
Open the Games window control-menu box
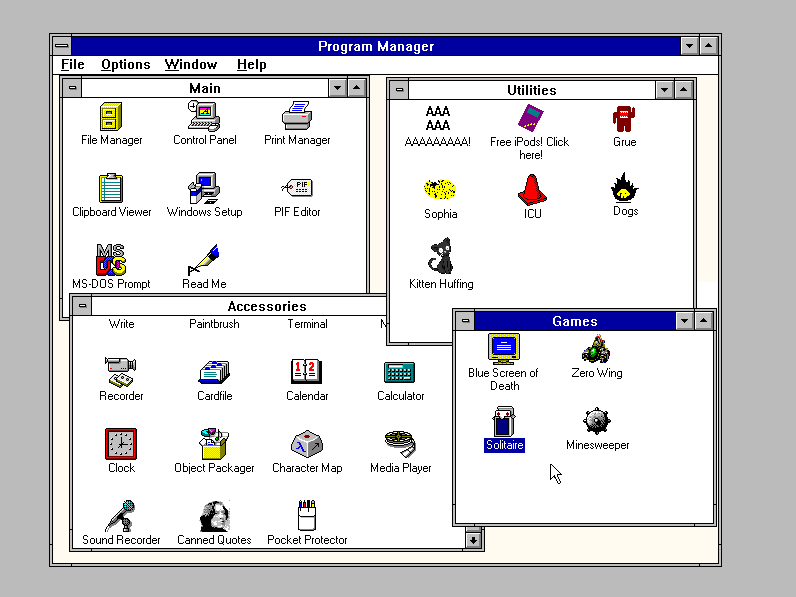(465, 321)
